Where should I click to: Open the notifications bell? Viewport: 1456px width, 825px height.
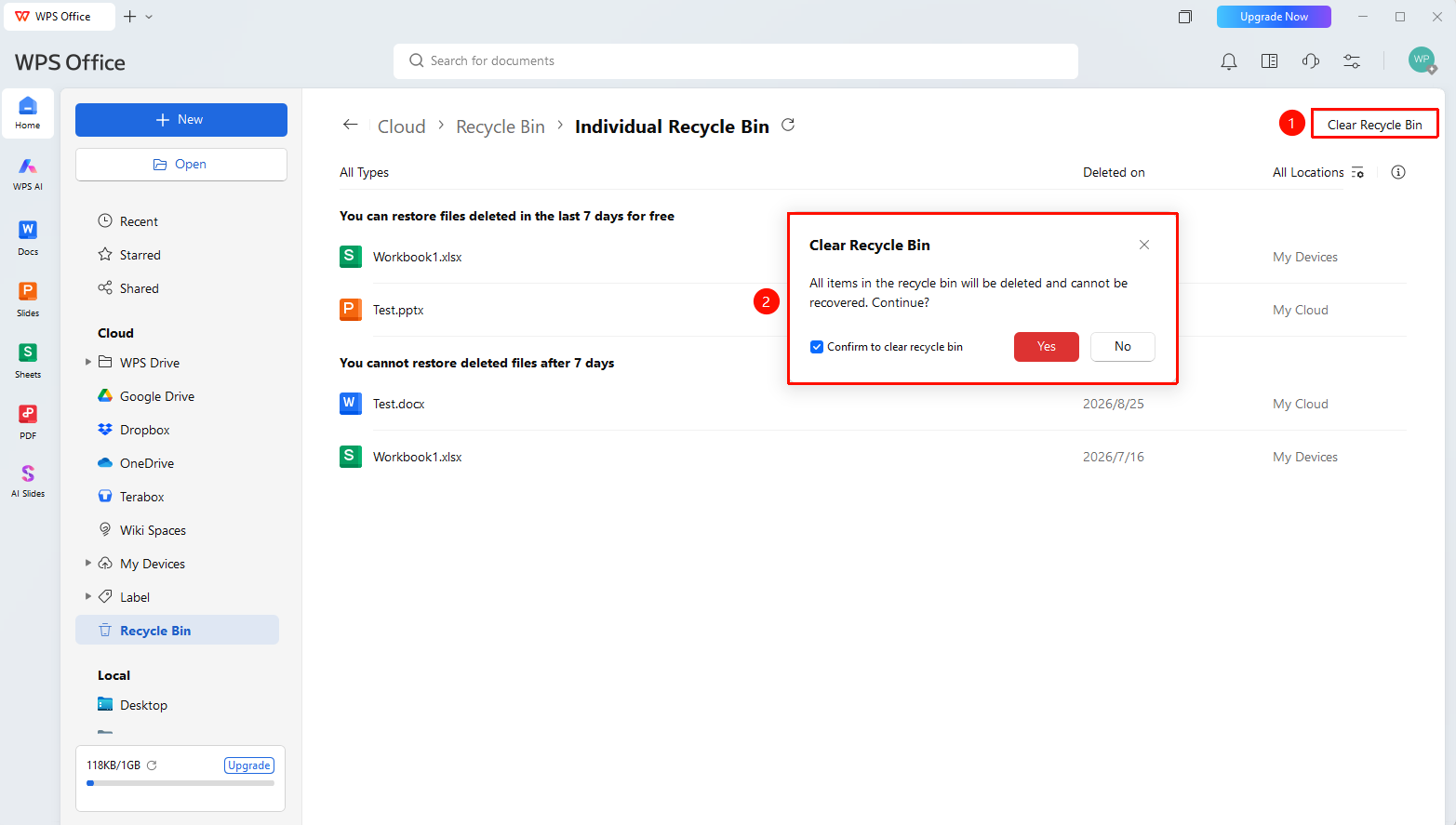tap(1229, 61)
